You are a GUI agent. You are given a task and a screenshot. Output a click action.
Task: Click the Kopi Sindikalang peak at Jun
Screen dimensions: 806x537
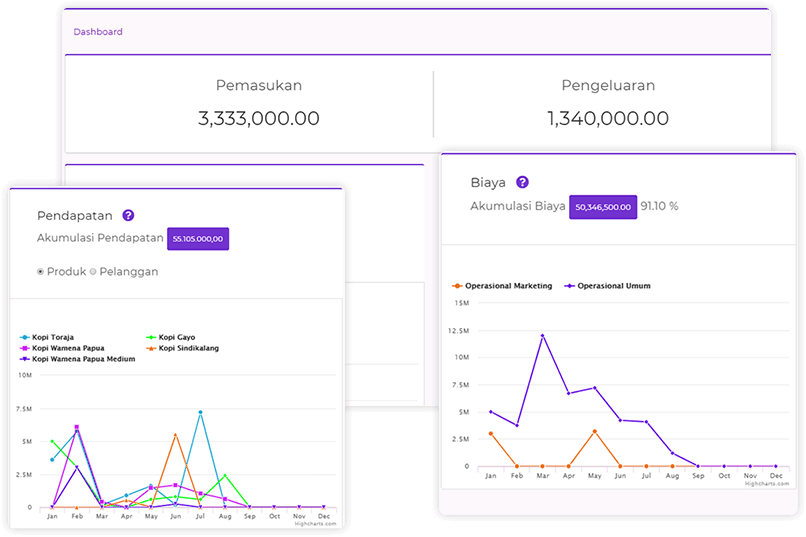(175, 435)
